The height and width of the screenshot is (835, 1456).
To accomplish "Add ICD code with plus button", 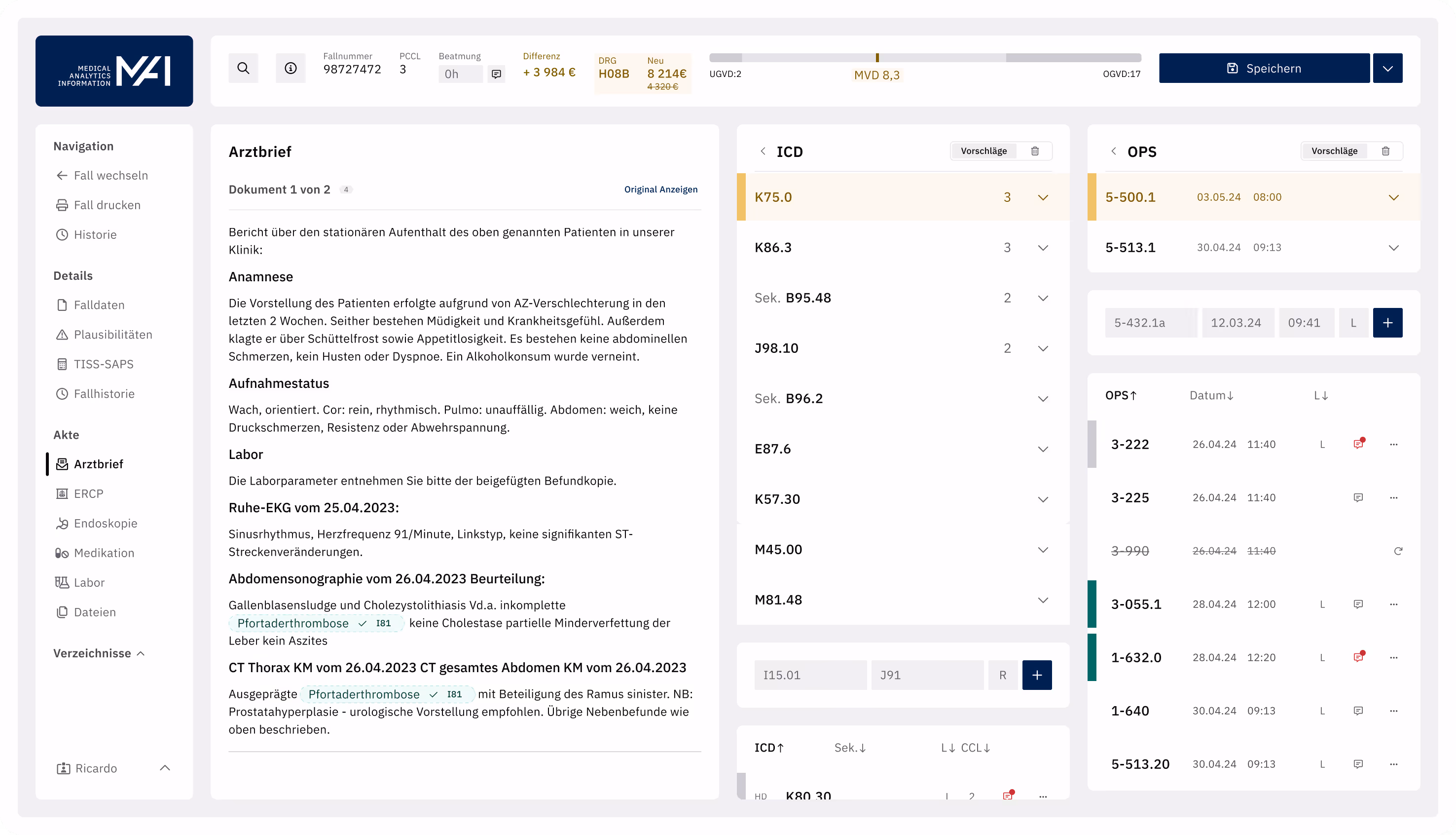I will (1037, 675).
